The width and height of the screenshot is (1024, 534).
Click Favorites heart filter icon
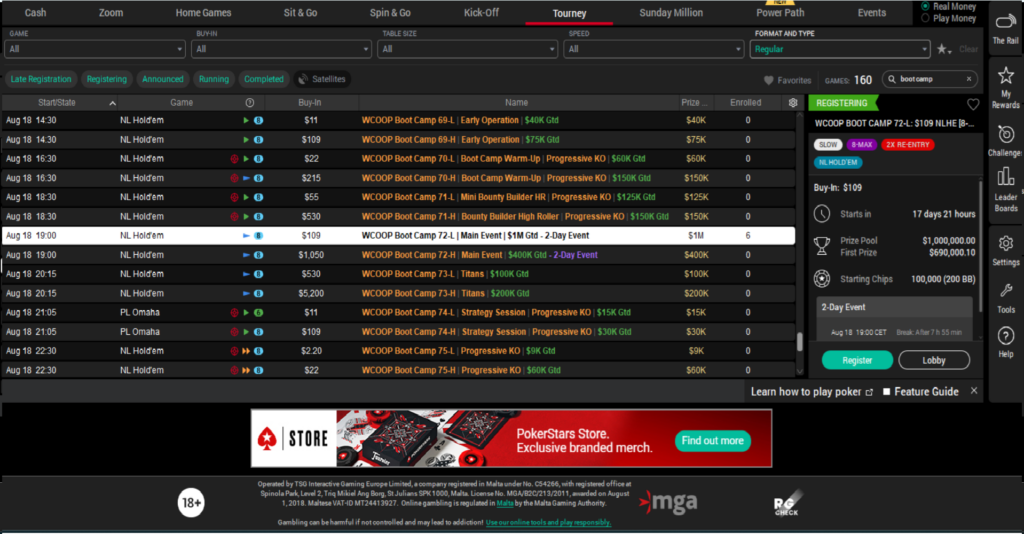[x=769, y=80]
